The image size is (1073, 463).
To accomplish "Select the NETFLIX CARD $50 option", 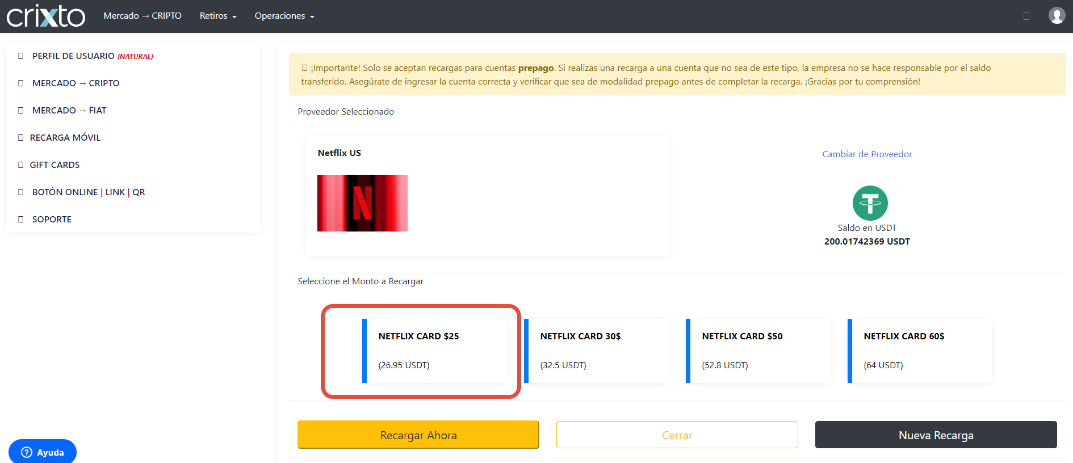I will tap(758, 351).
